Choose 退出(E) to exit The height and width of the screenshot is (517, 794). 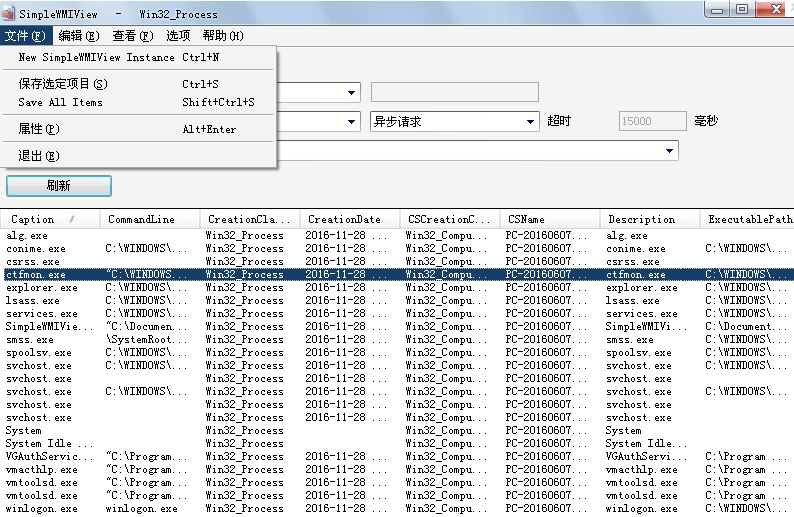coord(139,156)
